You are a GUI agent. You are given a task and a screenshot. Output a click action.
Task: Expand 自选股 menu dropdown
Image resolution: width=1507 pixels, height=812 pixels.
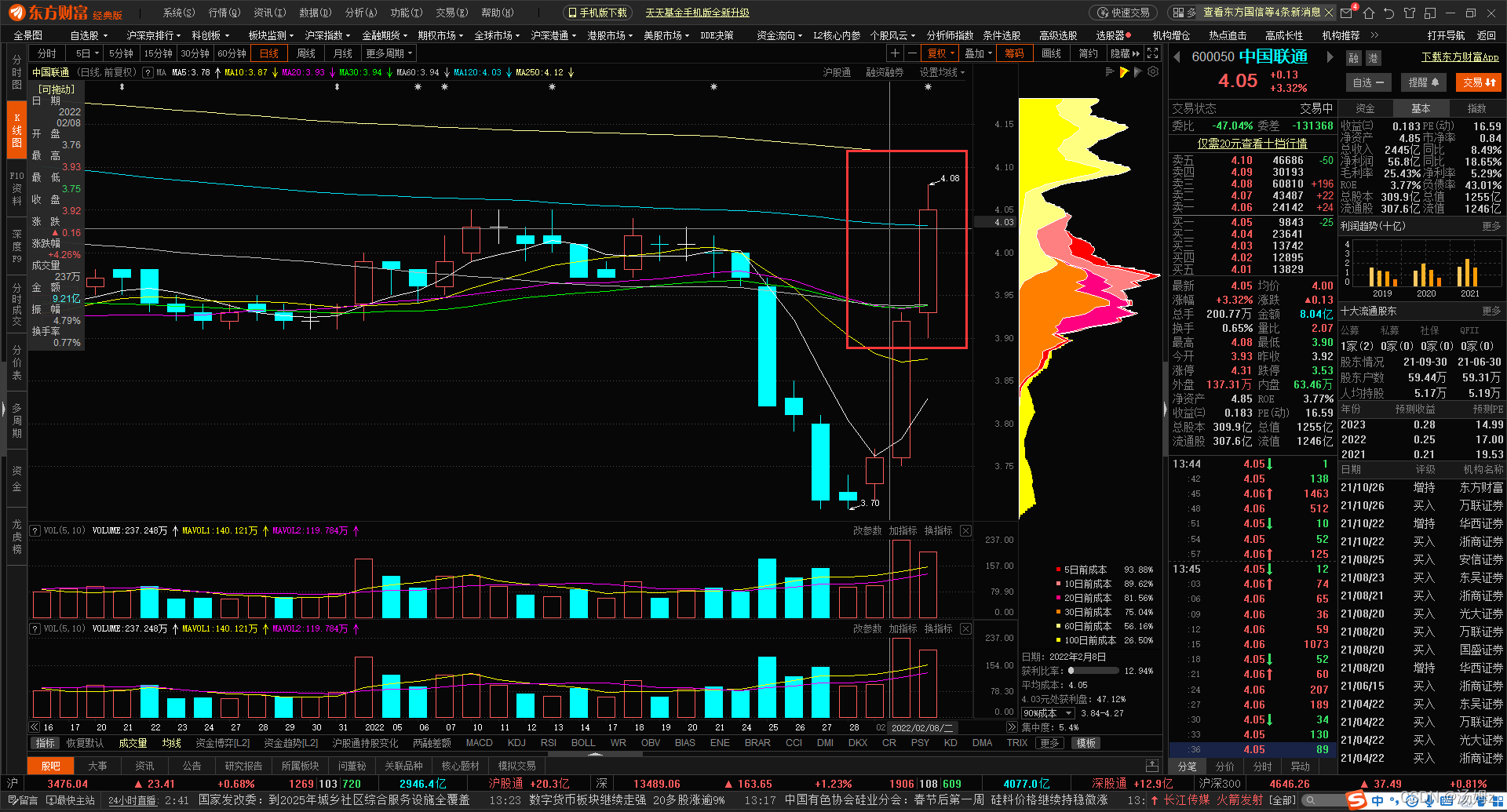tap(88, 35)
